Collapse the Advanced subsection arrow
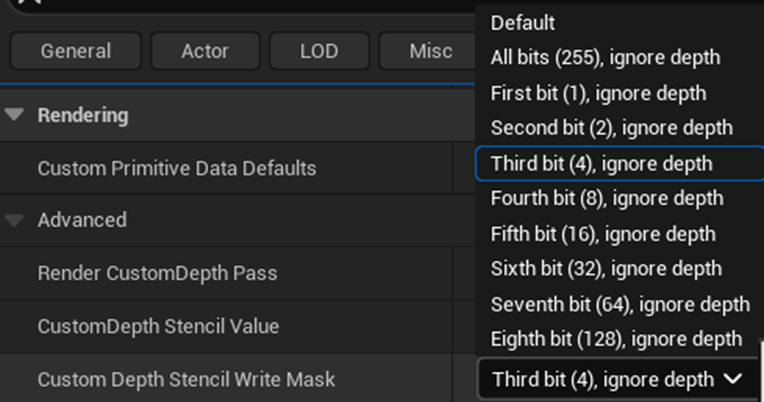The width and height of the screenshot is (764, 402). pos(14,220)
